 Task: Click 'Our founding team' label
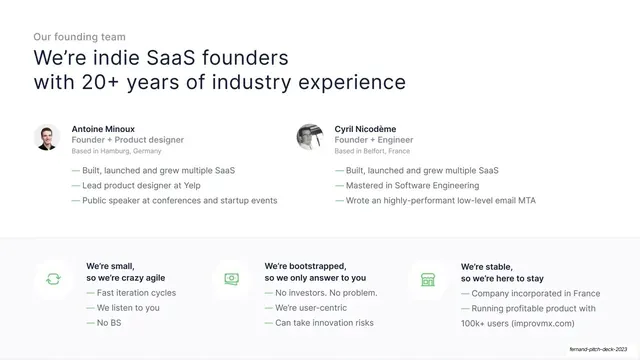click(x=80, y=37)
